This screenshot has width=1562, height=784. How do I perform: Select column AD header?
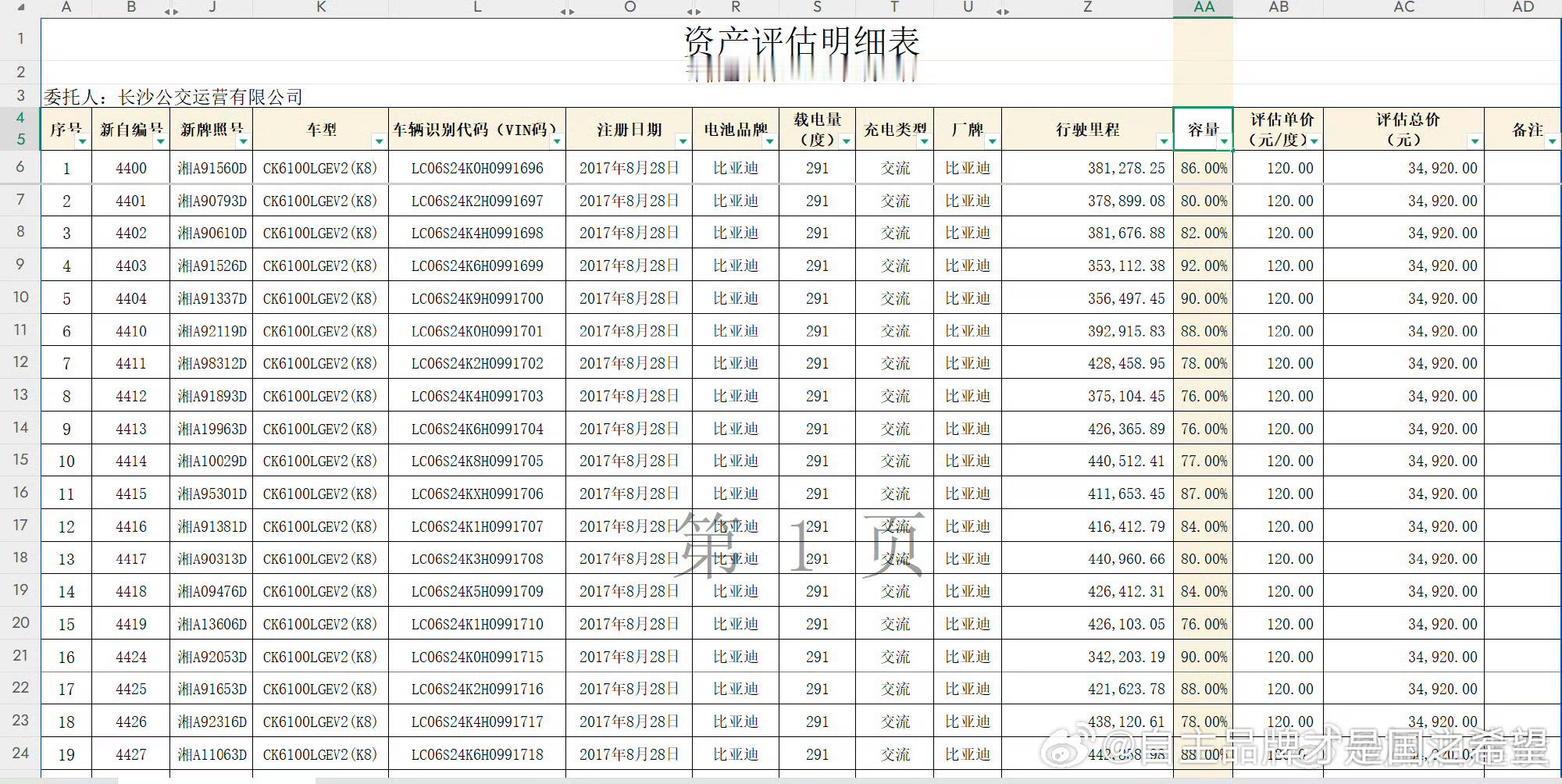coord(1523,8)
